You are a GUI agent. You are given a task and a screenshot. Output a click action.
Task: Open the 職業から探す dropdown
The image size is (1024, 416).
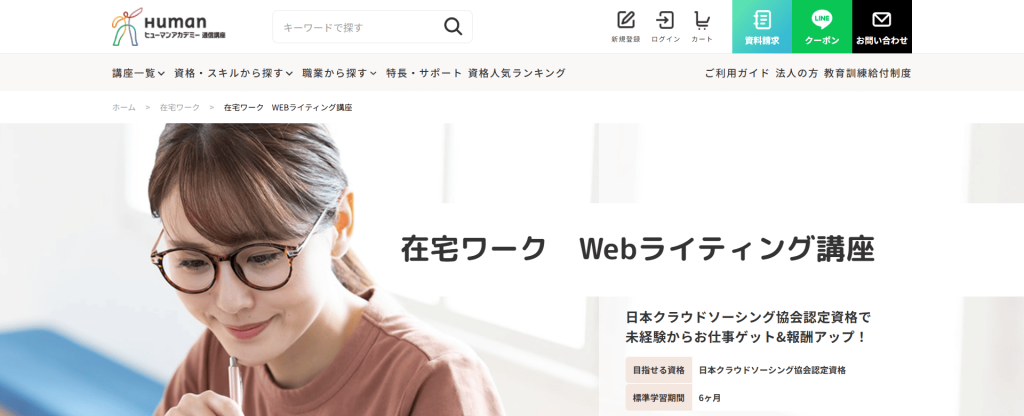pos(340,73)
